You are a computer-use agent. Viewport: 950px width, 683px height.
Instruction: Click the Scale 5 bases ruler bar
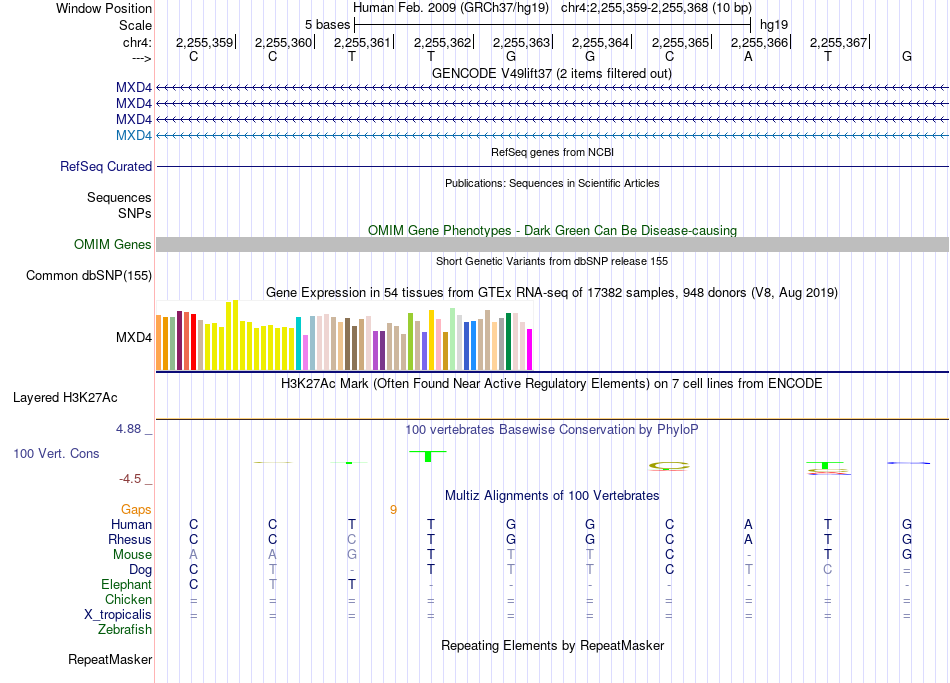point(553,25)
